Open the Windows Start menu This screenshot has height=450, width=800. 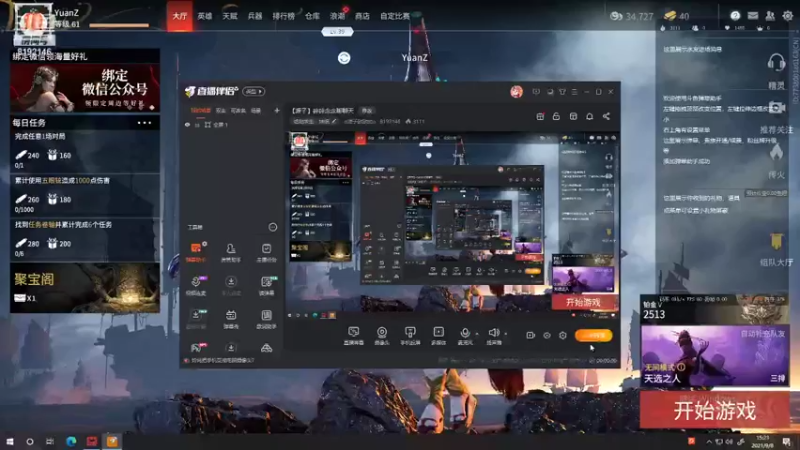9,441
